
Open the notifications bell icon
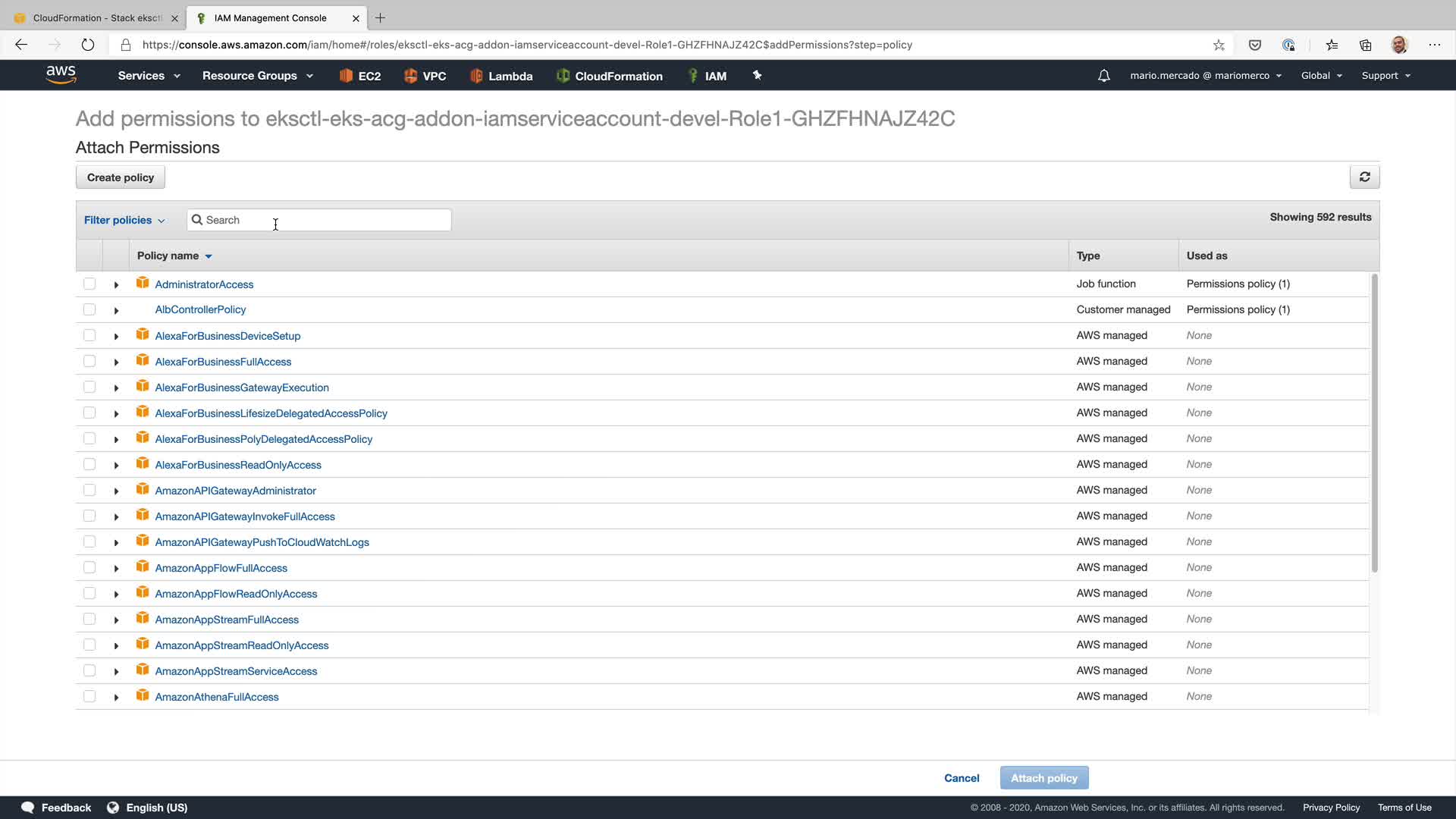[1104, 76]
